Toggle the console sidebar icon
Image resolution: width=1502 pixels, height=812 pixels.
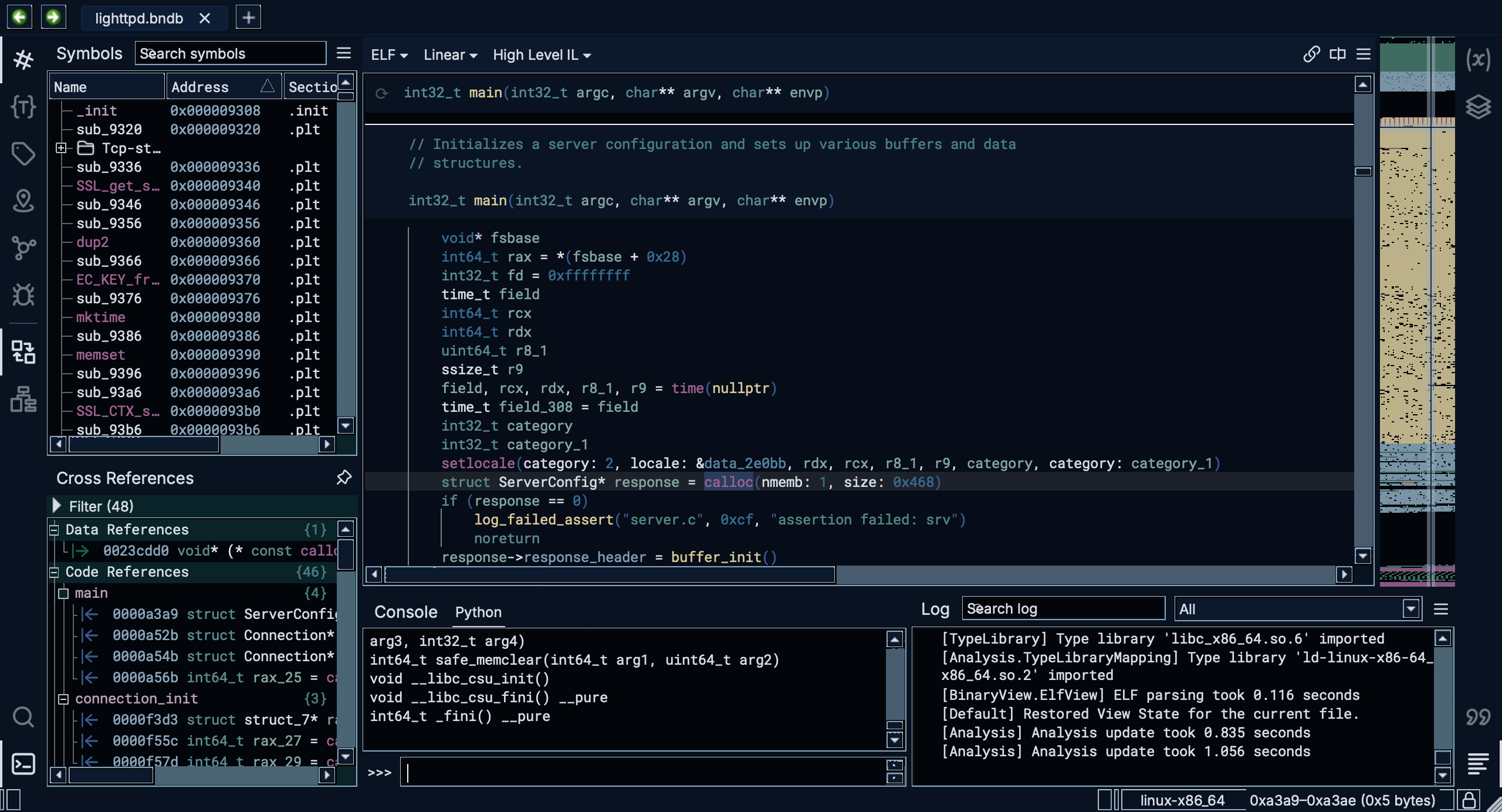[23, 764]
